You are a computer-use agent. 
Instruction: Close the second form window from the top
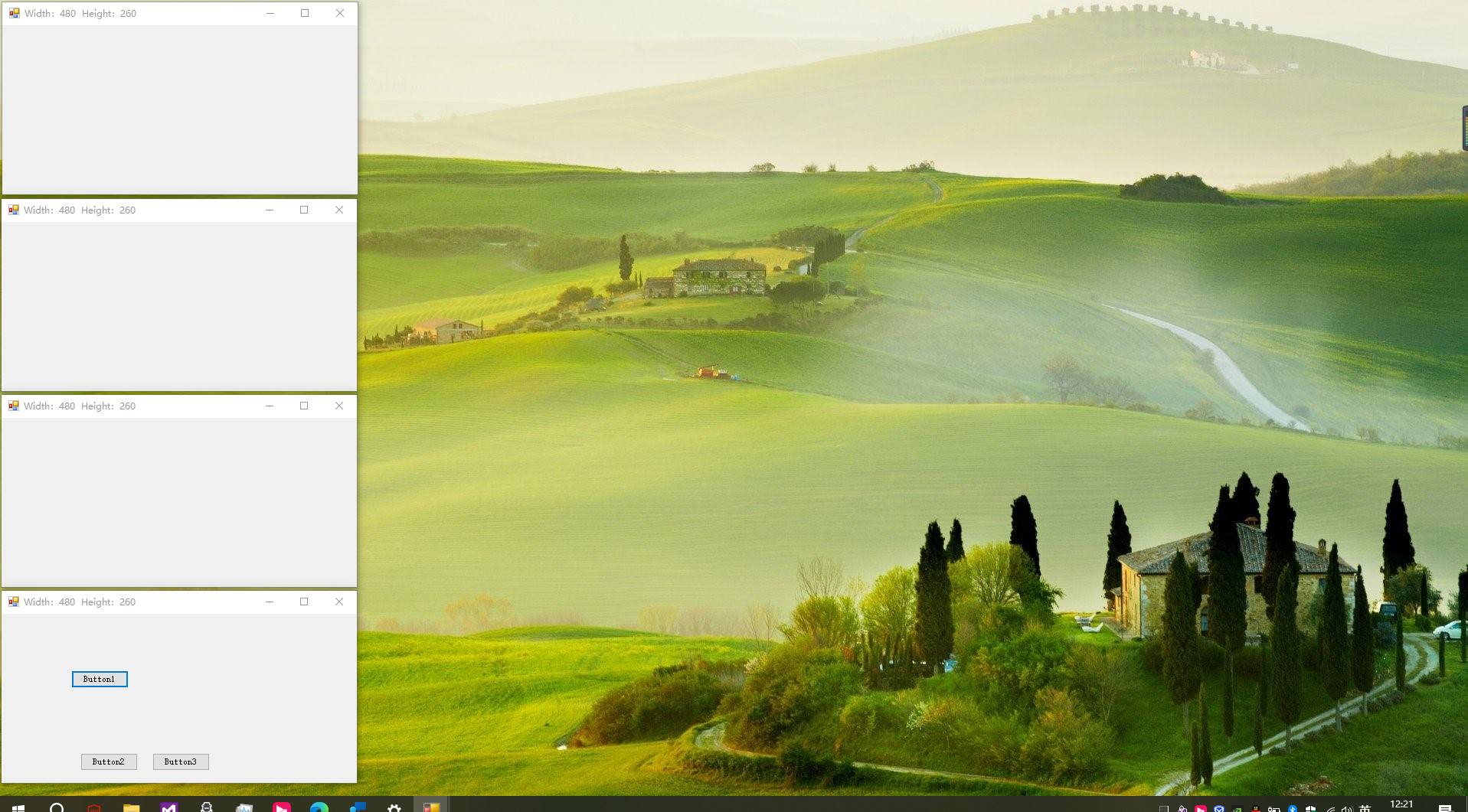[339, 210]
